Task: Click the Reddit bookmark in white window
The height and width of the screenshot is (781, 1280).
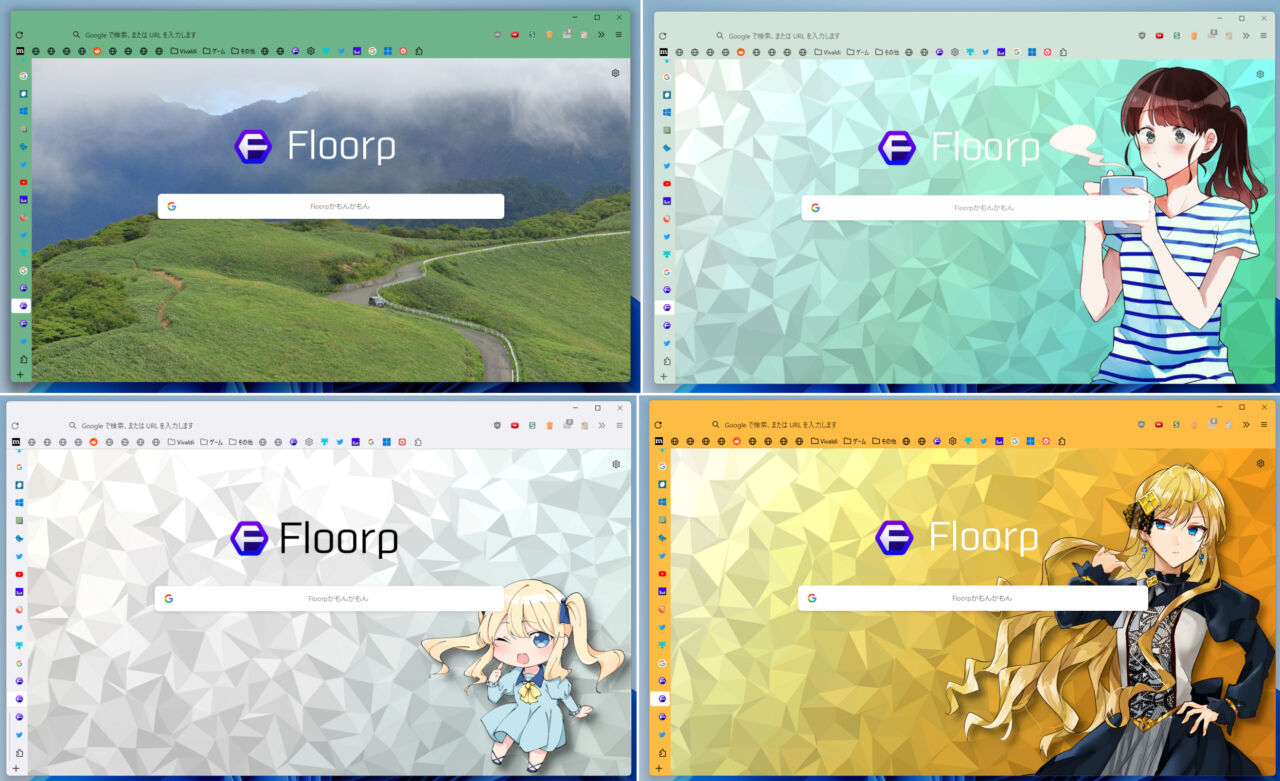Action: (94, 442)
